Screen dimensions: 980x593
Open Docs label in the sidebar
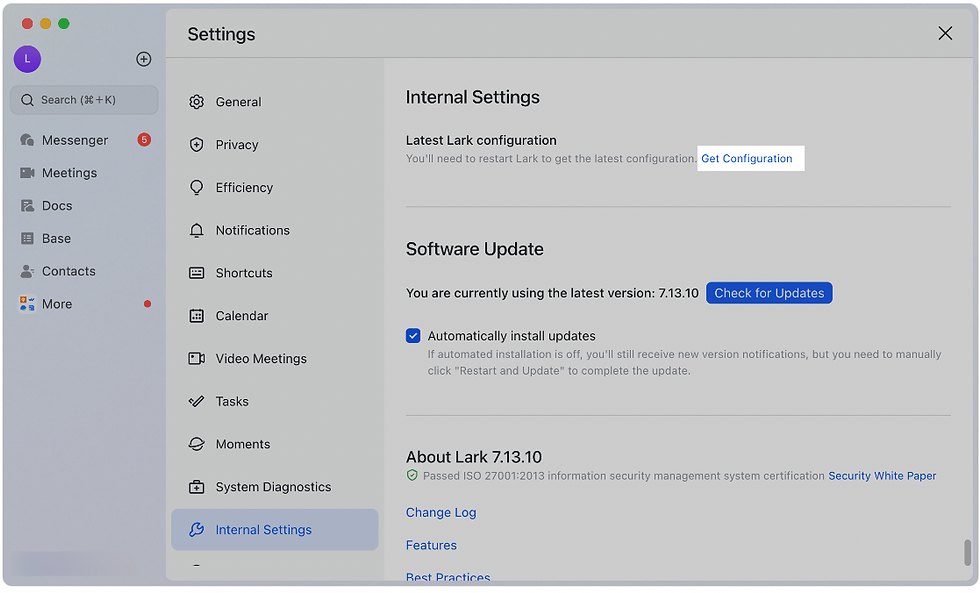coord(57,206)
